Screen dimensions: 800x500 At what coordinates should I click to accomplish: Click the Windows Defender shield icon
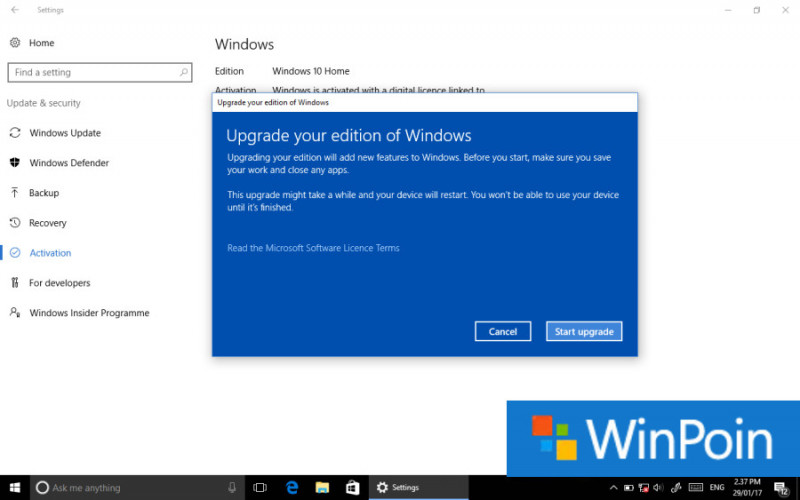(x=15, y=162)
